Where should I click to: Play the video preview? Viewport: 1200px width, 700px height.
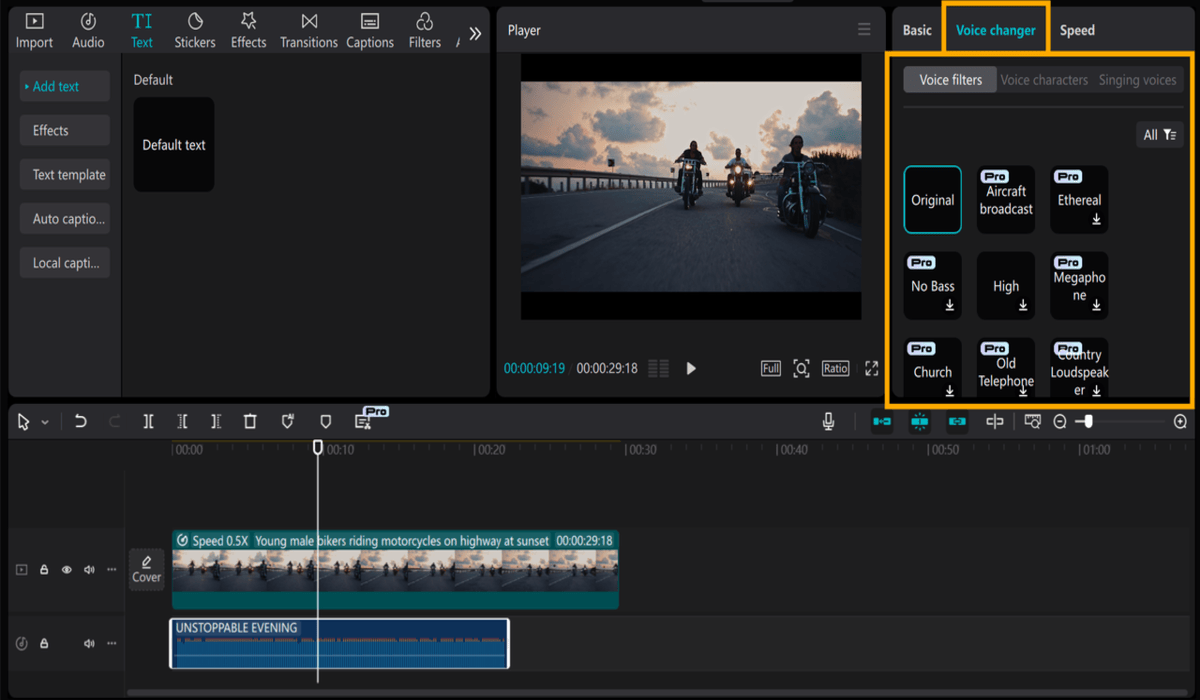(x=691, y=368)
